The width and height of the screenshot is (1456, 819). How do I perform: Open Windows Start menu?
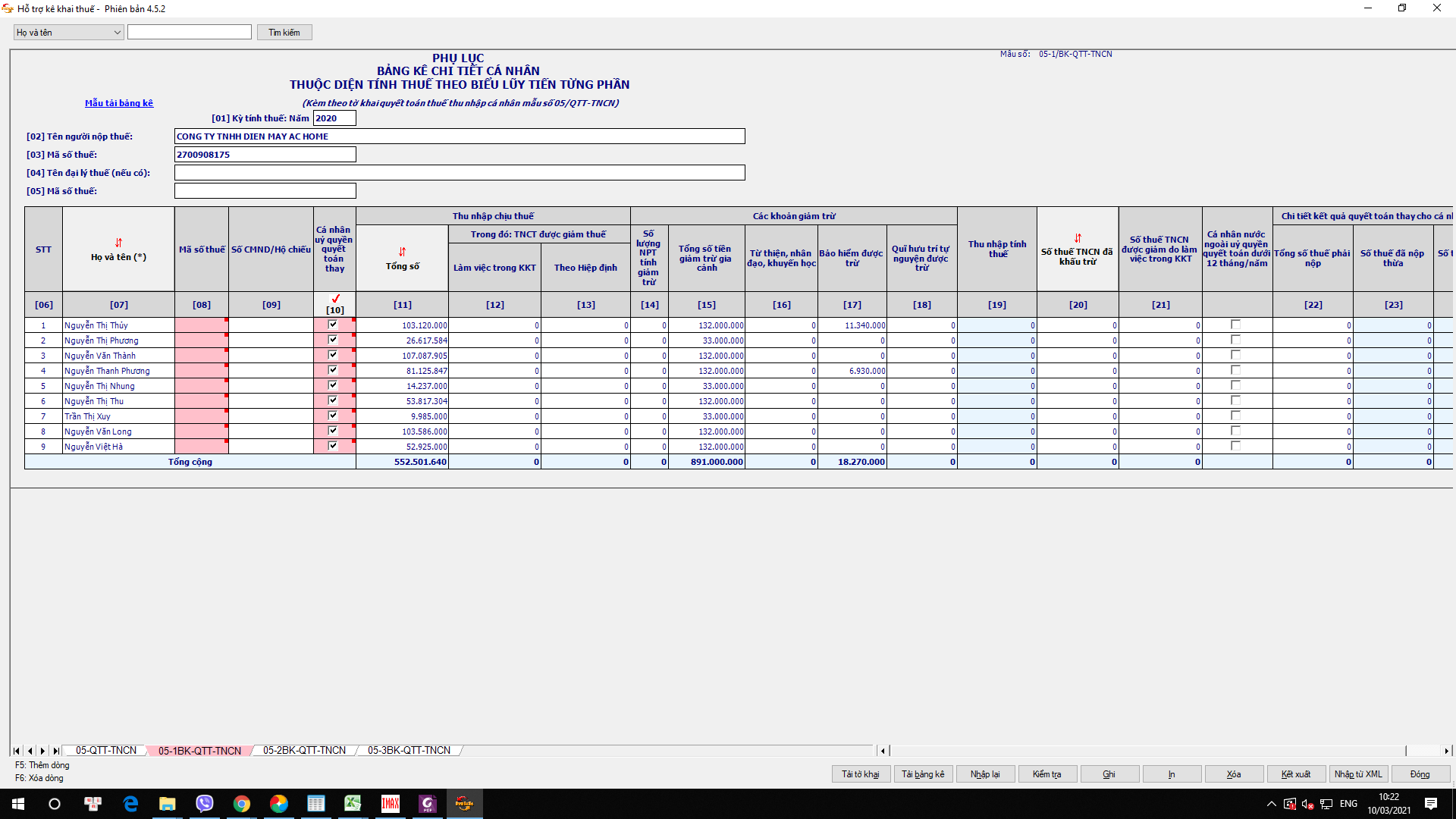[x=18, y=804]
